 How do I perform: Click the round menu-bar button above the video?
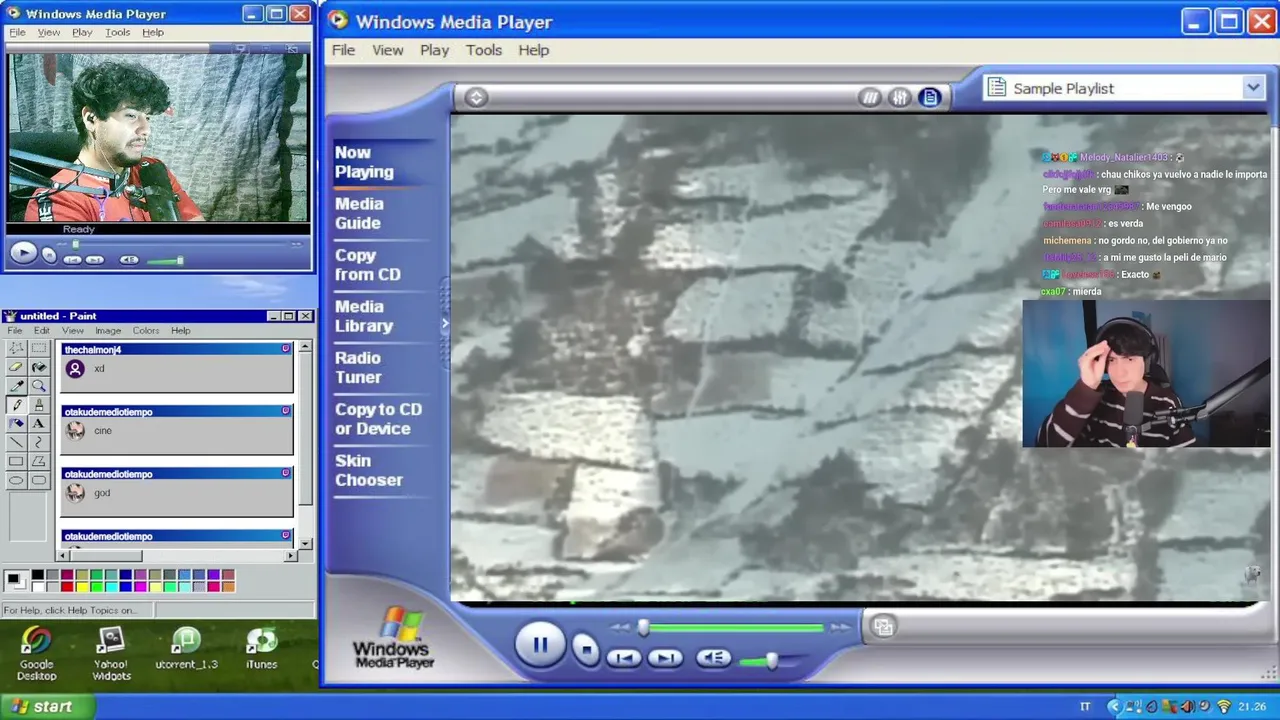tap(476, 97)
